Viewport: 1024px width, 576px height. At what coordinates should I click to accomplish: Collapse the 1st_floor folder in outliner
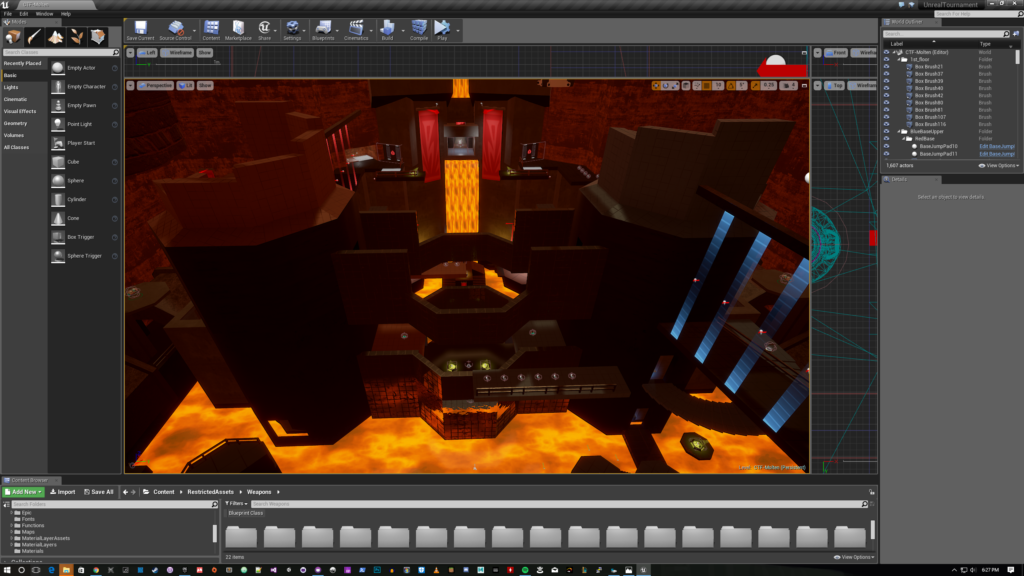point(899,59)
